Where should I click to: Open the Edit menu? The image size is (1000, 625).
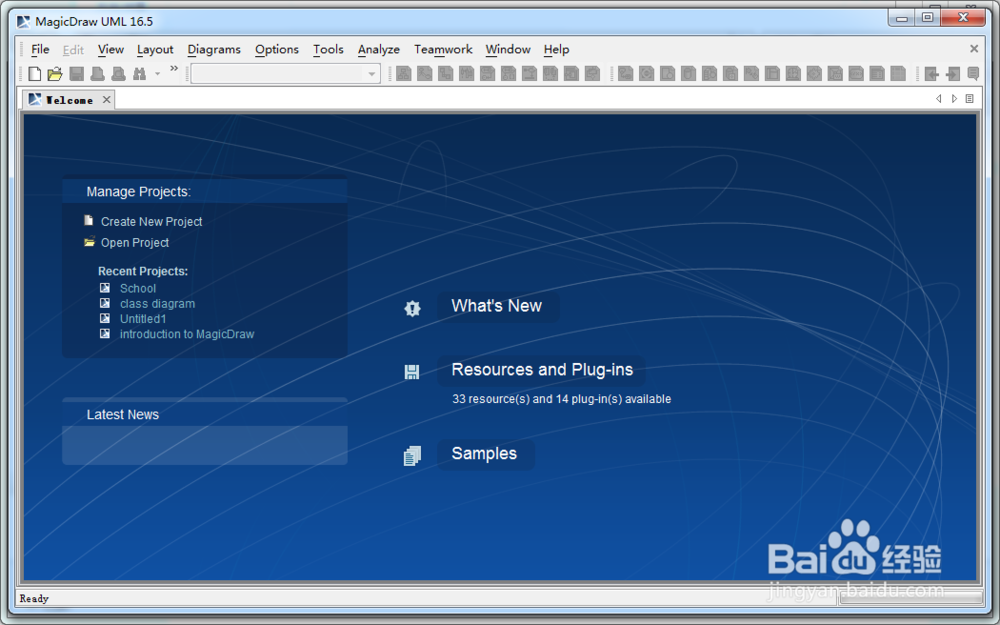tap(73, 49)
